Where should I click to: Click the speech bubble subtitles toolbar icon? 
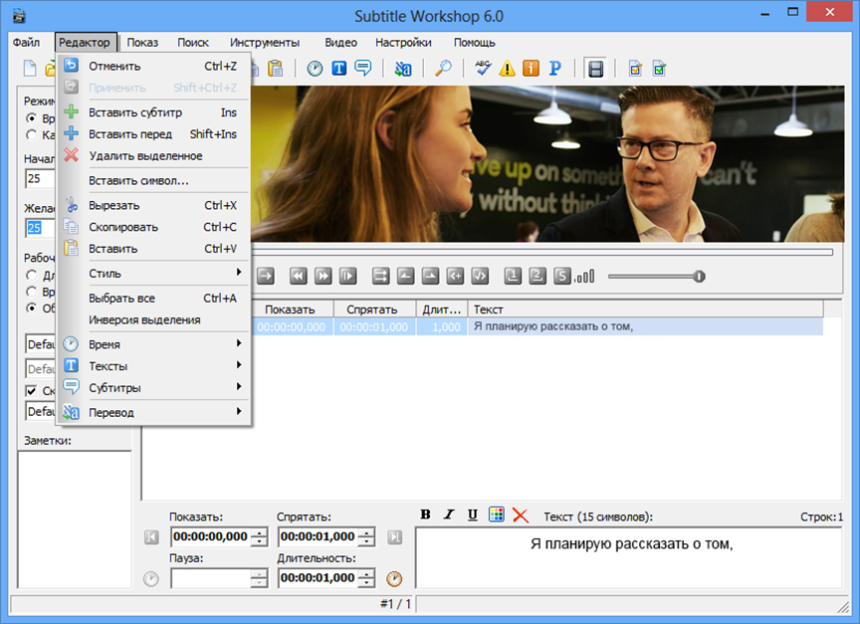[363, 69]
